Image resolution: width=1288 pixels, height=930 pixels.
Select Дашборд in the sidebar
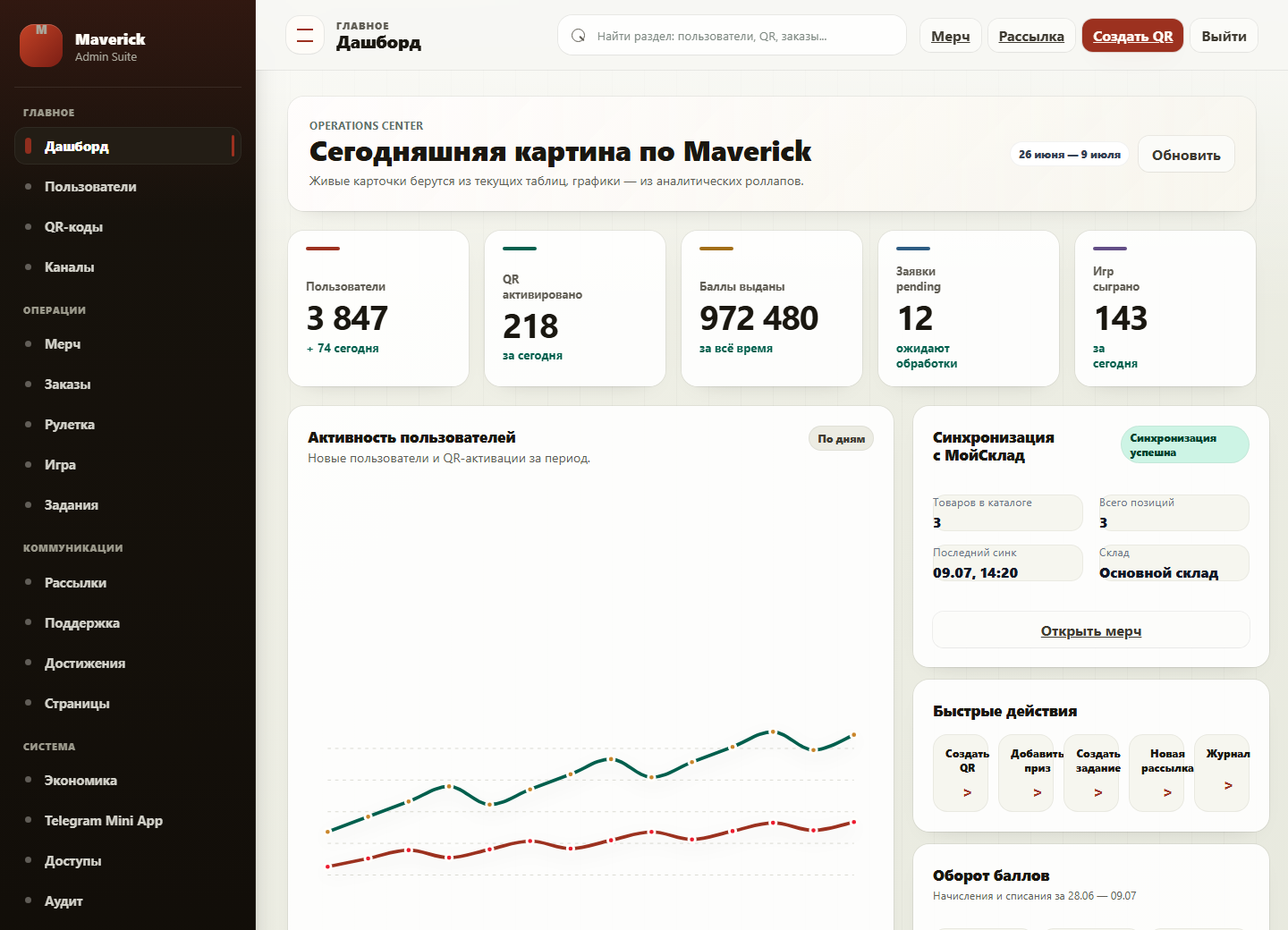click(x=128, y=146)
